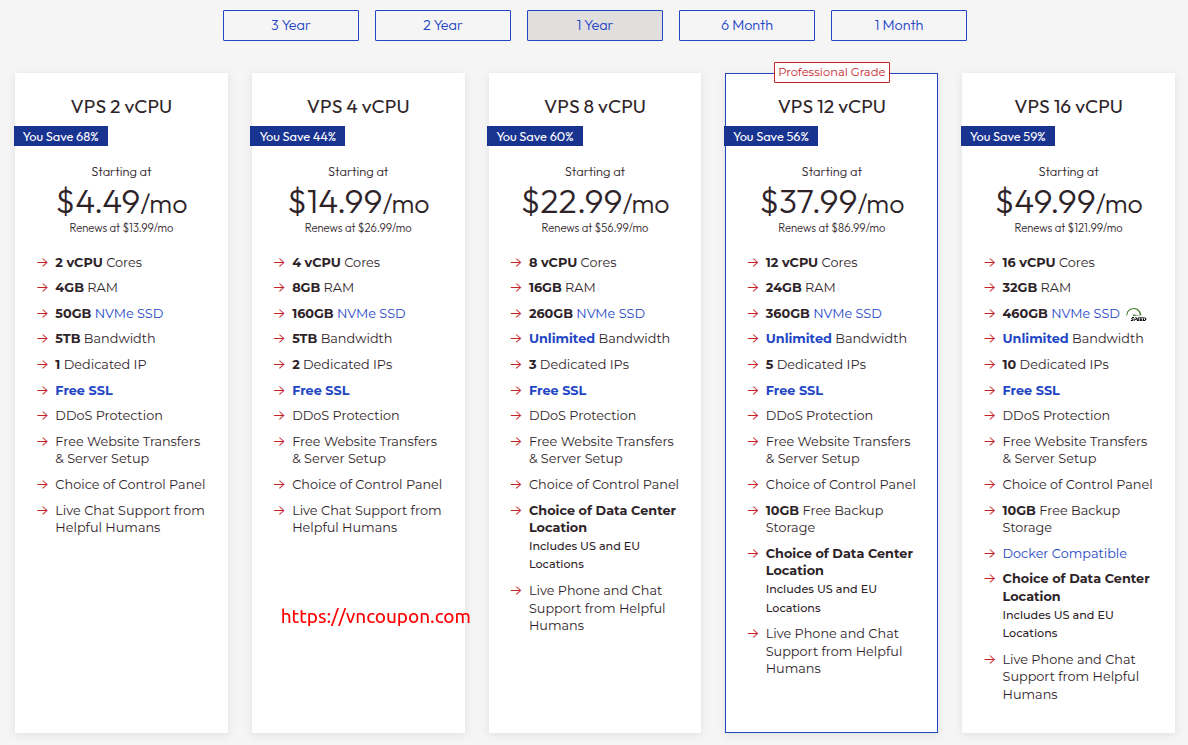The image size is (1188, 745).
Task: Click the arrow bullet beside 160GB NVMe SSD
Action: coord(280,314)
